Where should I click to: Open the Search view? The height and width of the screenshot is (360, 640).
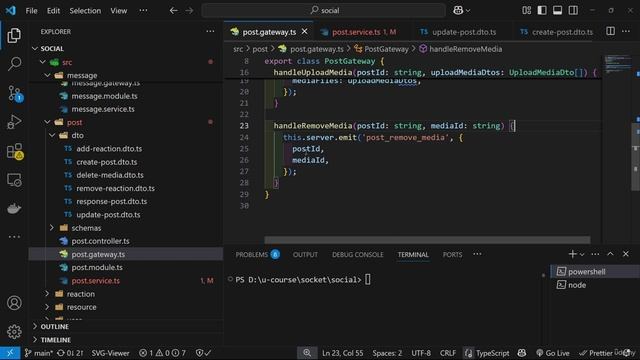14,64
